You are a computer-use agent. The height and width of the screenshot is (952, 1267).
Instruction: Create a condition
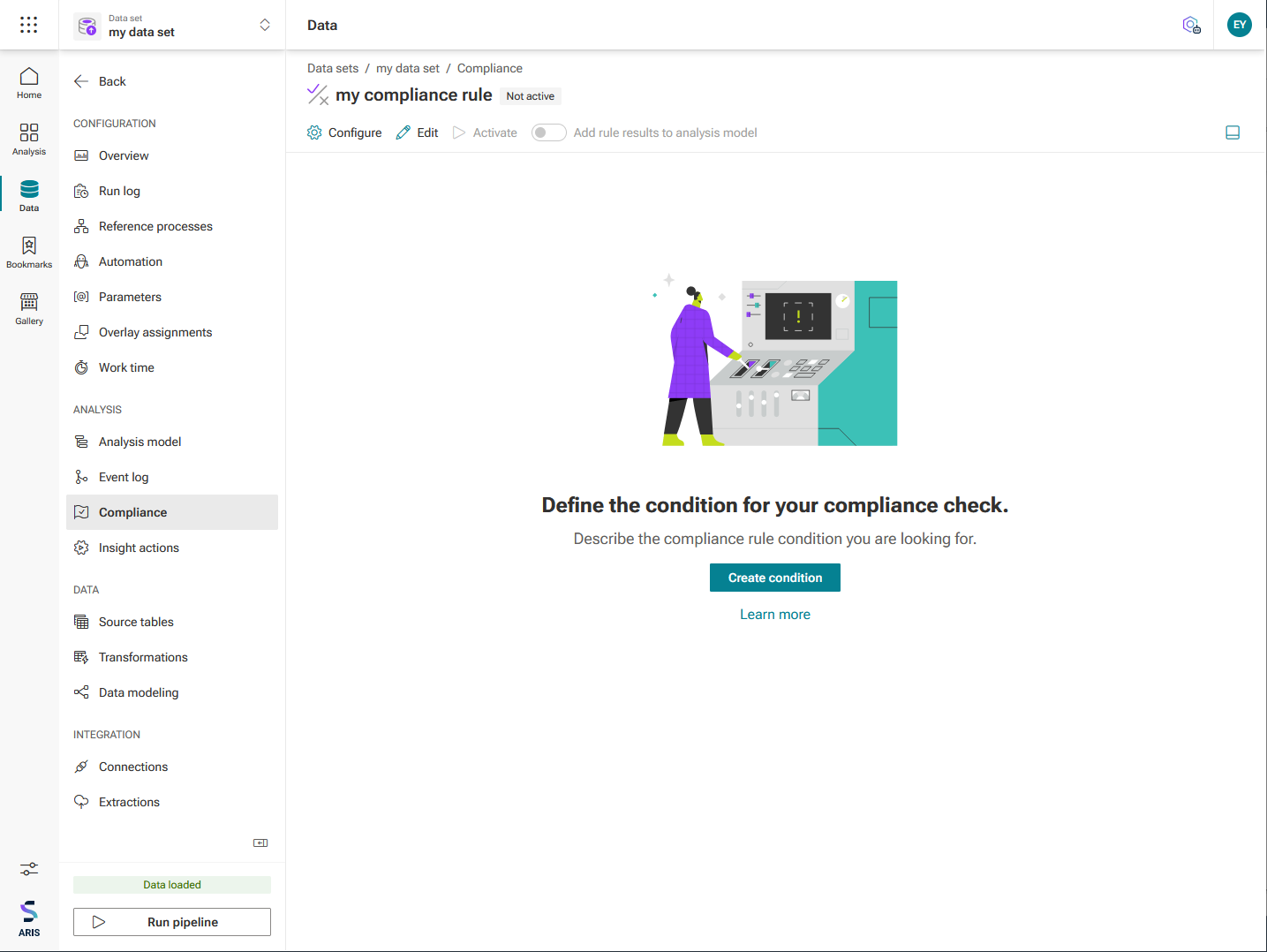(775, 578)
